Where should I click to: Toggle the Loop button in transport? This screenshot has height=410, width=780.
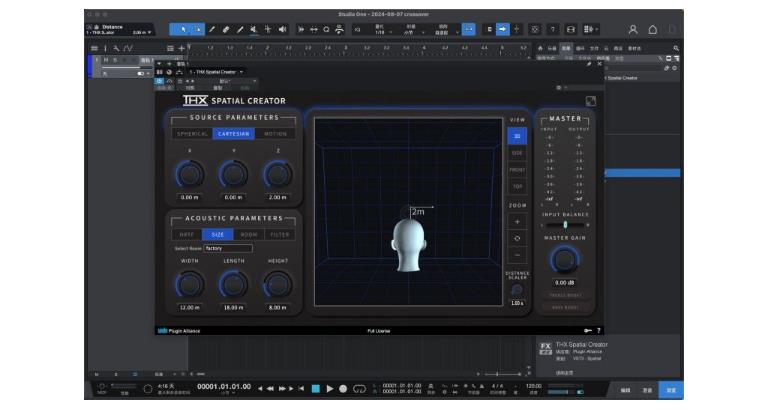pyautogui.click(x=359, y=389)
